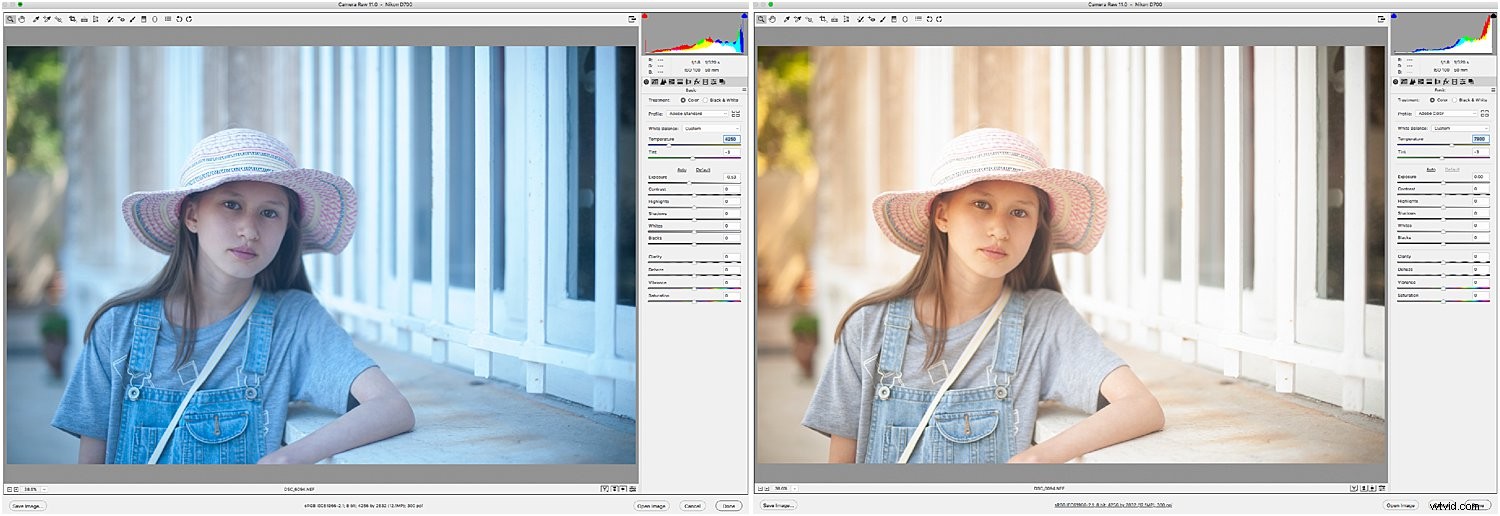Click Open Image button in left window
The height and width of the screenshot is (516, 1500).
(x=651, y=506)
